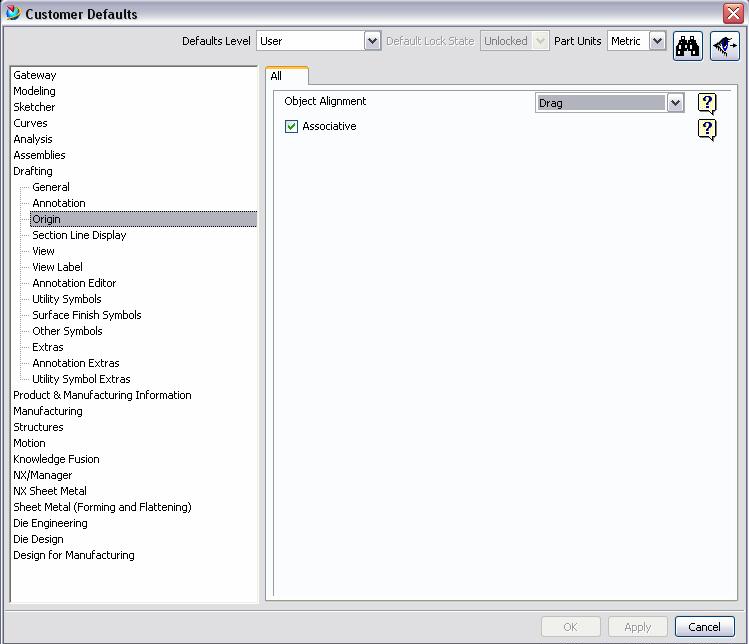Select Section Line Display in tree
This screenshot has height=644, width=749.
79,235
